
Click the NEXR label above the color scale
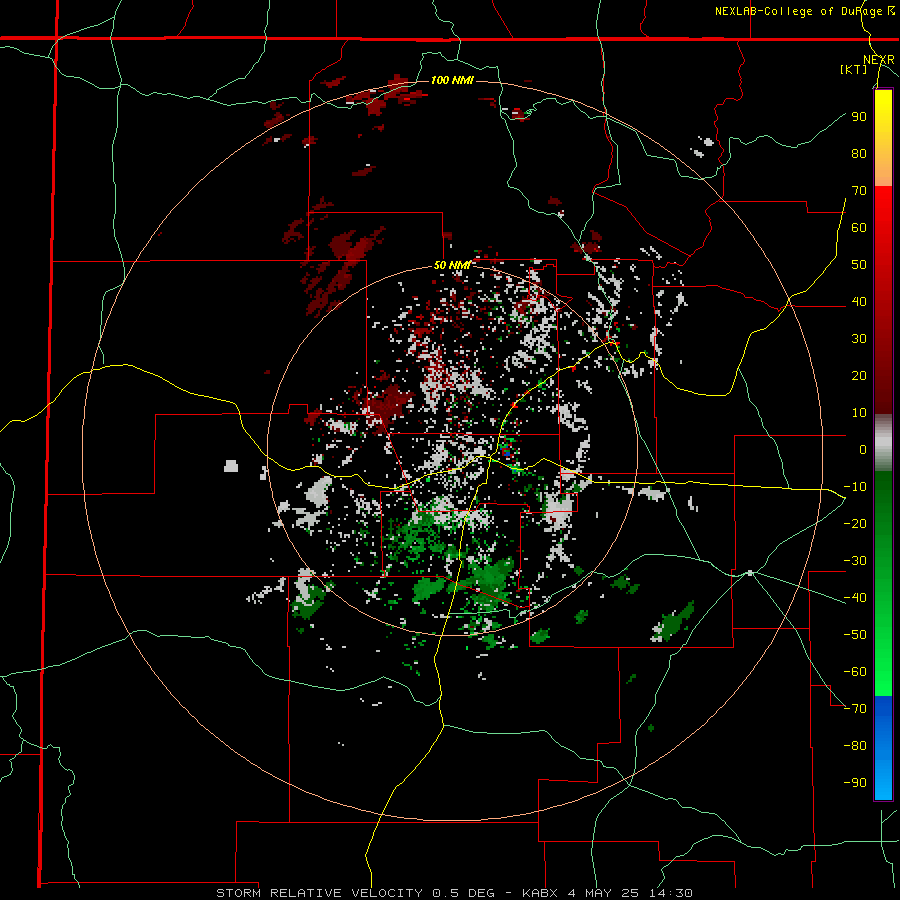click(x=879, y=60)
